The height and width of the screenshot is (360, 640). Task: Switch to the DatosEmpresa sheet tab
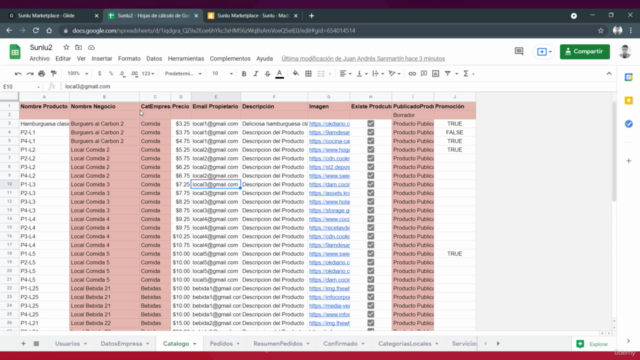click(121, 344)
